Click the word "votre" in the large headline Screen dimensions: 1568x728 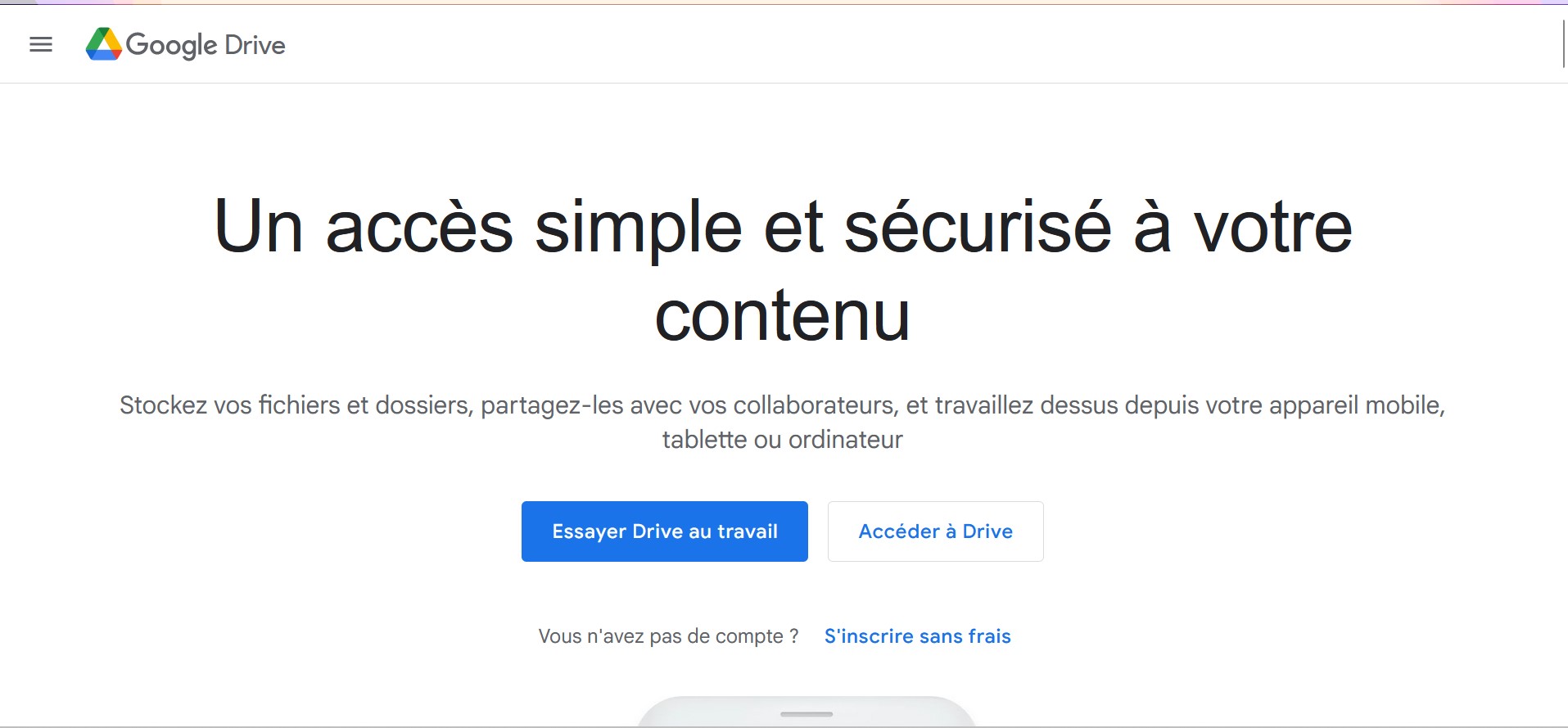pyautogui.click(x=1272, y=228)
